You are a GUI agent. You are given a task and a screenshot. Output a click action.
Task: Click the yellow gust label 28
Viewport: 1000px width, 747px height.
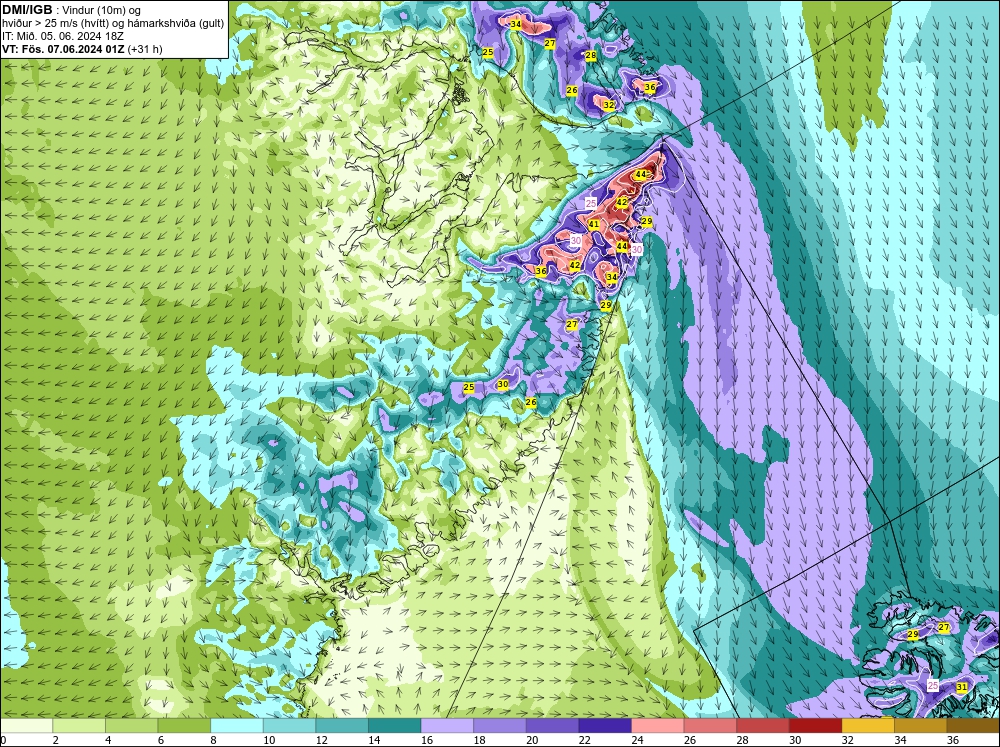click(591, 55)
